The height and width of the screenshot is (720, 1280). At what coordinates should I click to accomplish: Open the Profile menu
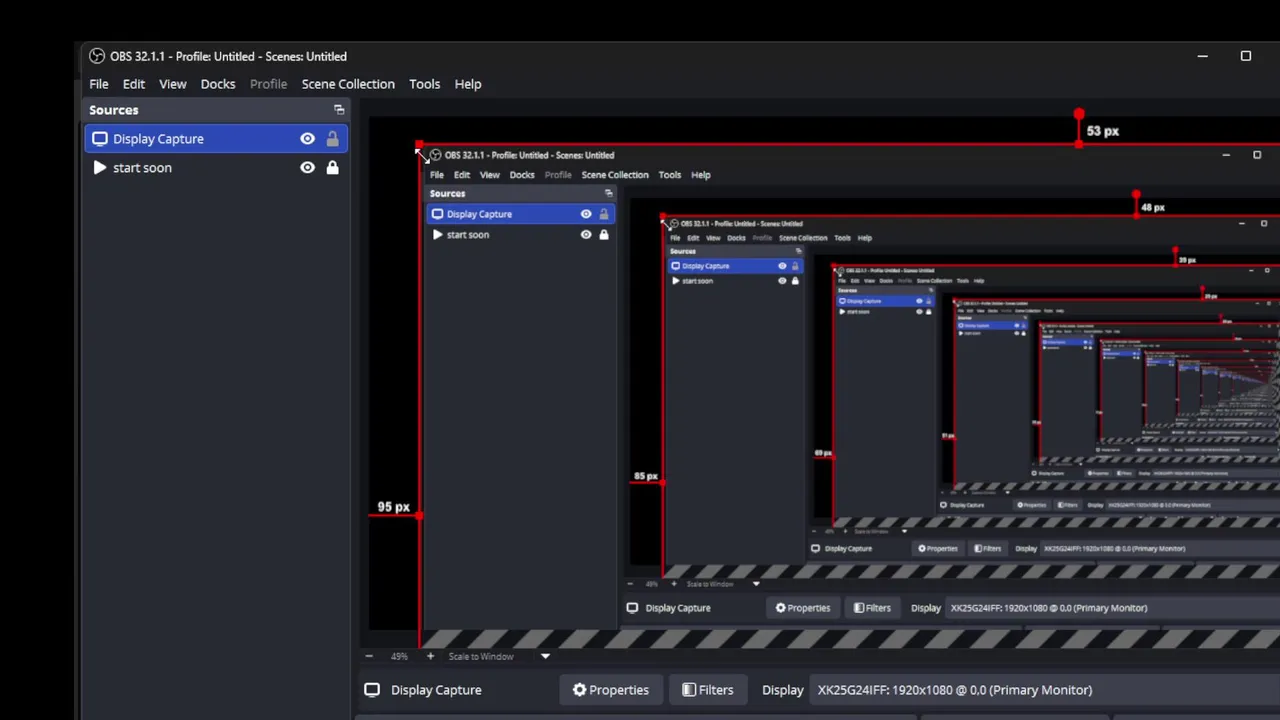(x=268, y=84)
